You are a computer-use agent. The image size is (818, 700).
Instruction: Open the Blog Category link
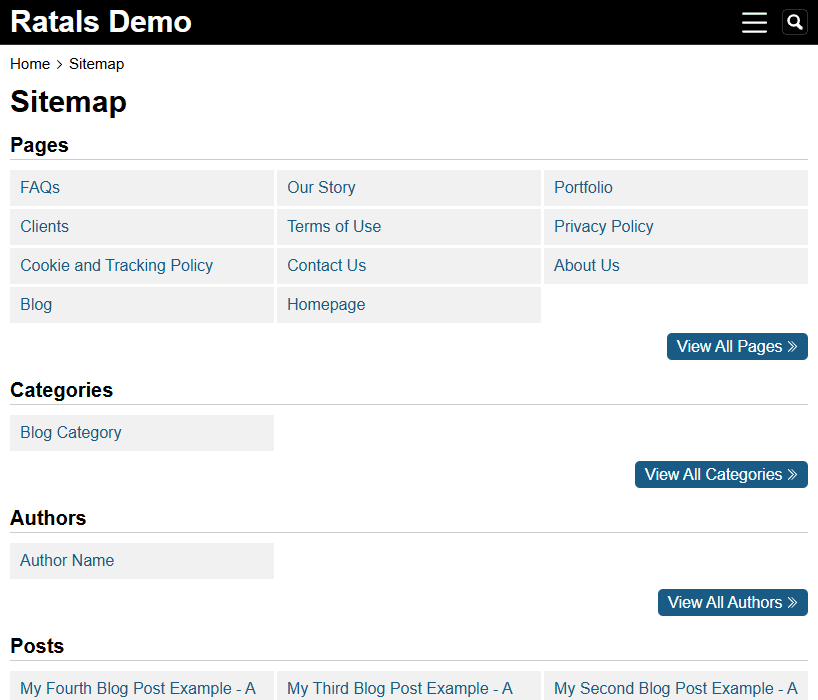point(142,433)
